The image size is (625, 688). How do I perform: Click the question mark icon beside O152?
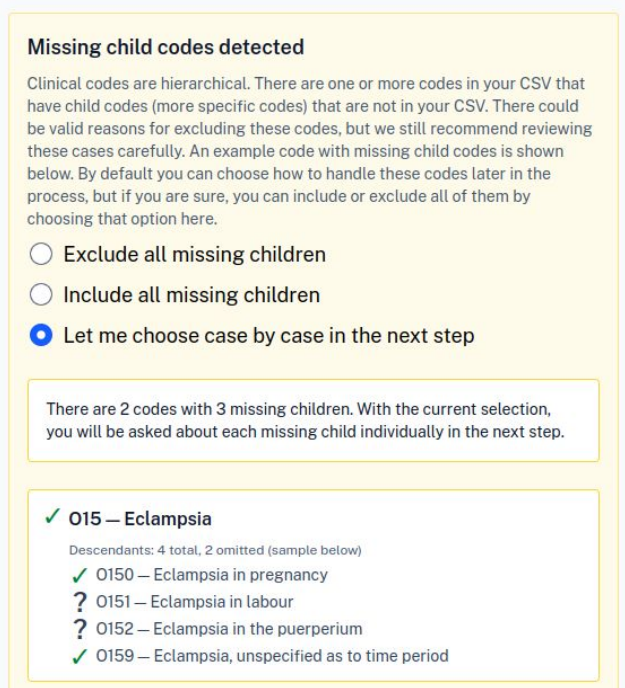click(x=80, y=629)
